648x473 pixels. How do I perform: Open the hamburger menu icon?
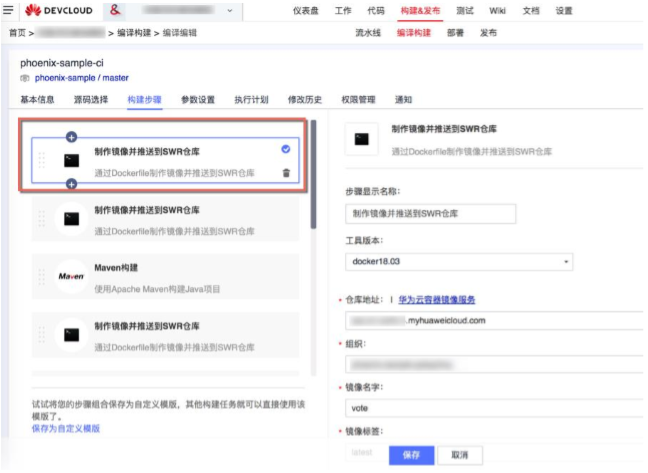pos(8,10)
